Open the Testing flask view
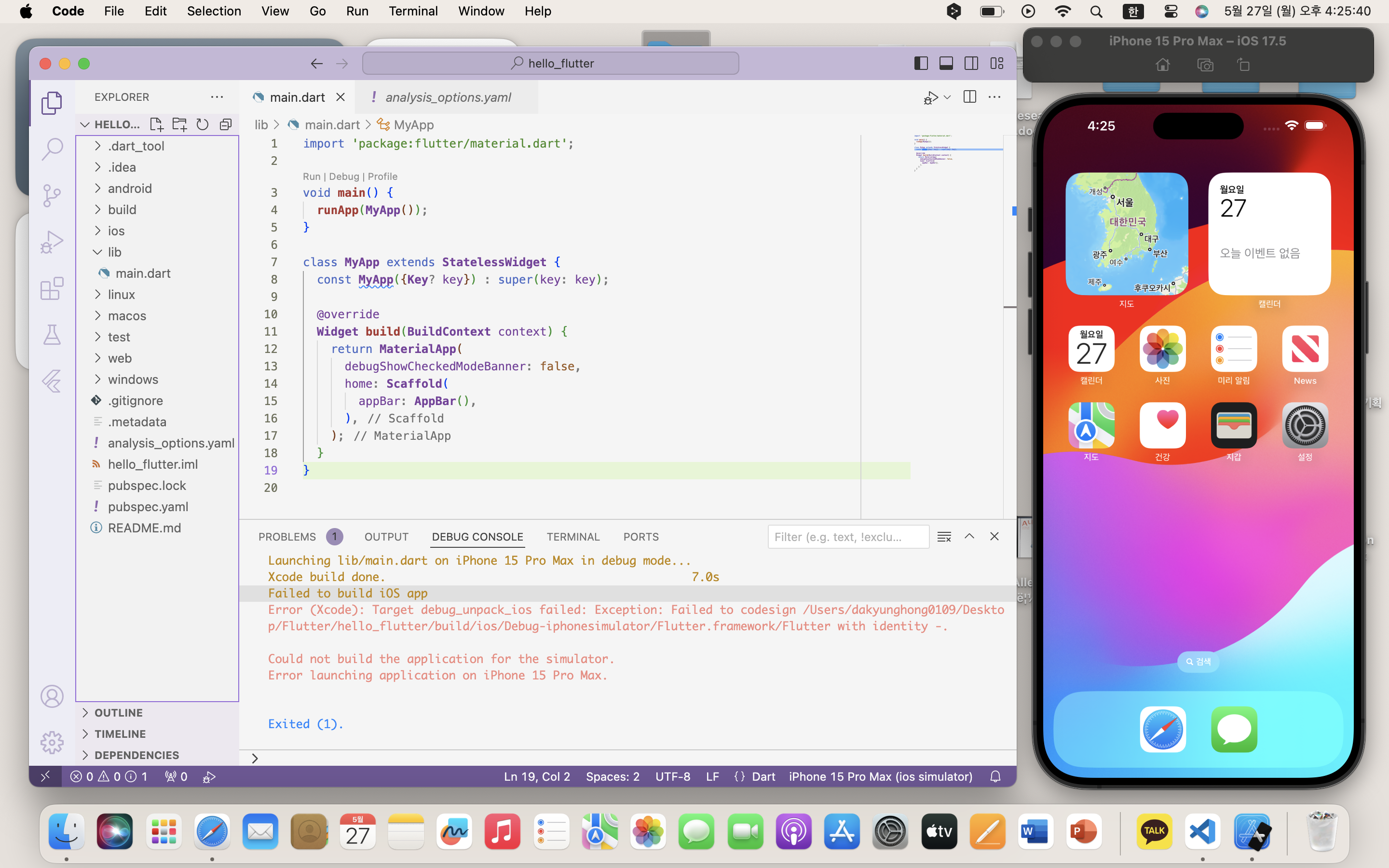 (52, 335)
